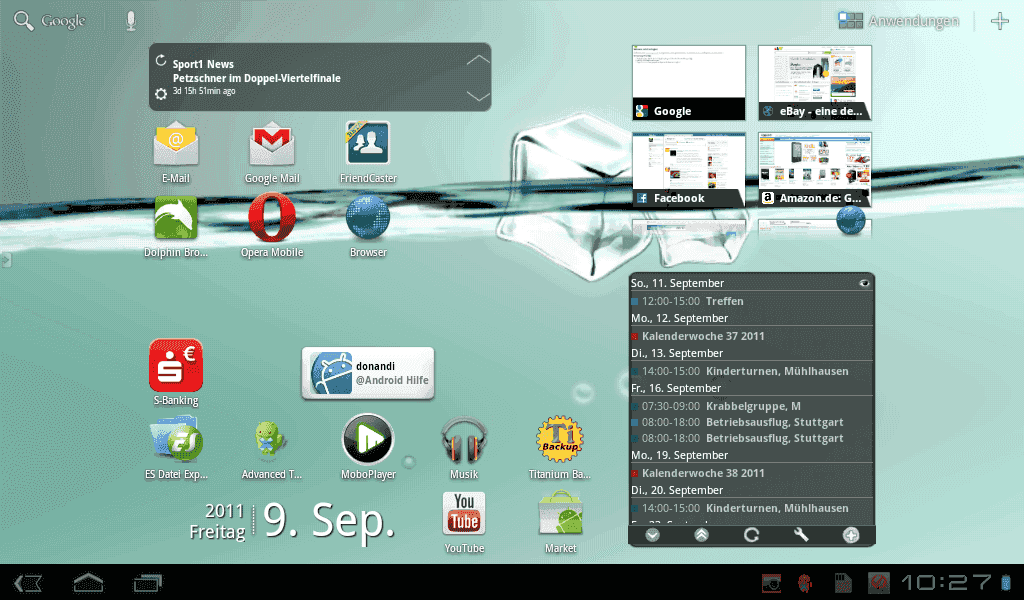Viewport: 1024px width, 600px height.
Task: Tap the Google search magnifier
Action: (x=24, y=21)
